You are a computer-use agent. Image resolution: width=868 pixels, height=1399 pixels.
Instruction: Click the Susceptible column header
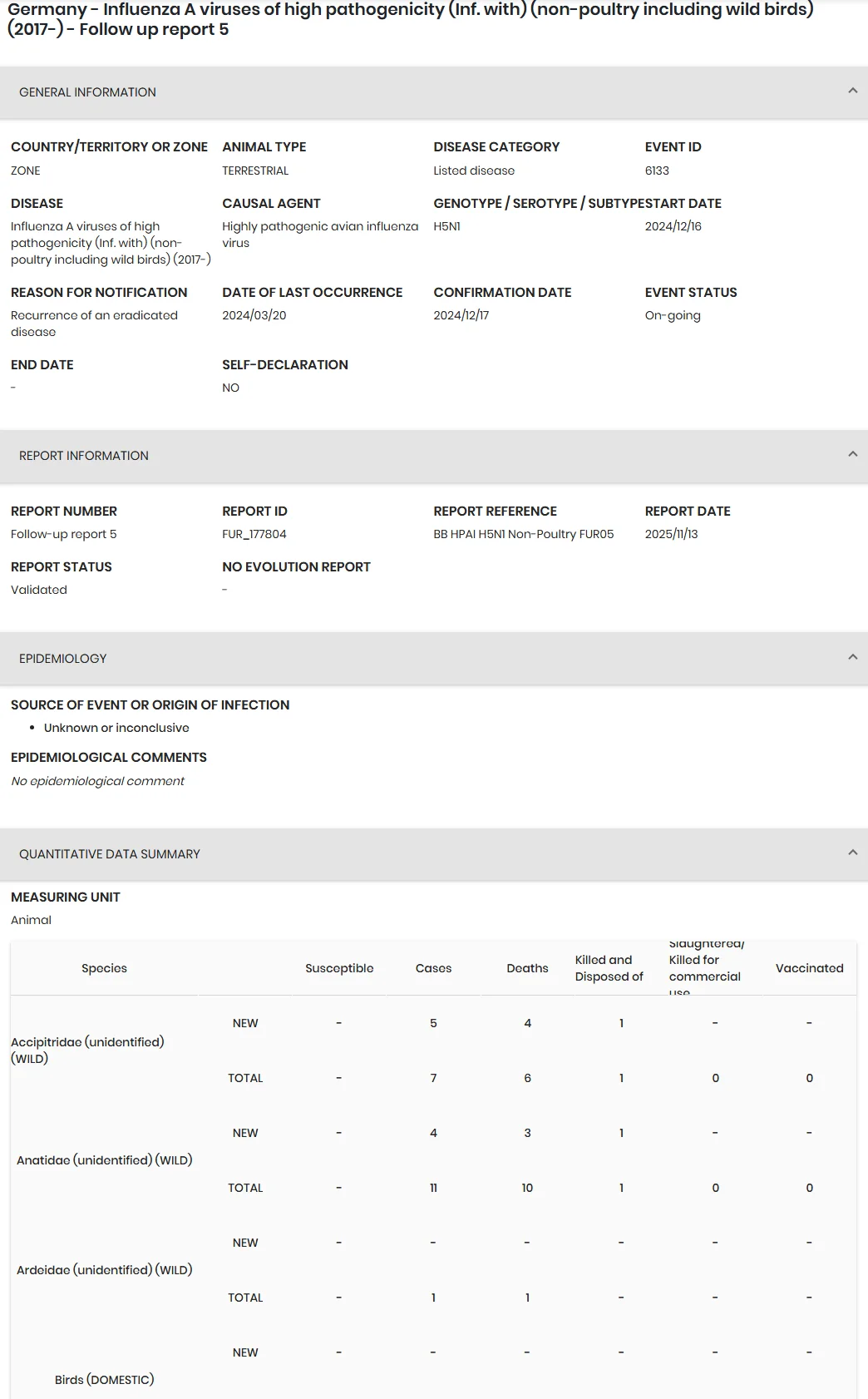(339, 968)
